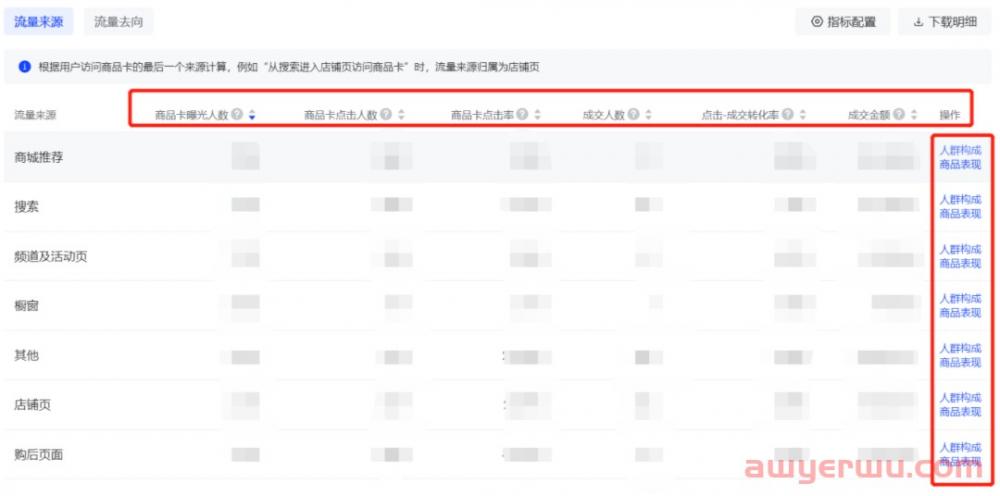Open 指标配置 settings button
1000x496 pixels.
click(x=843, y=22)
